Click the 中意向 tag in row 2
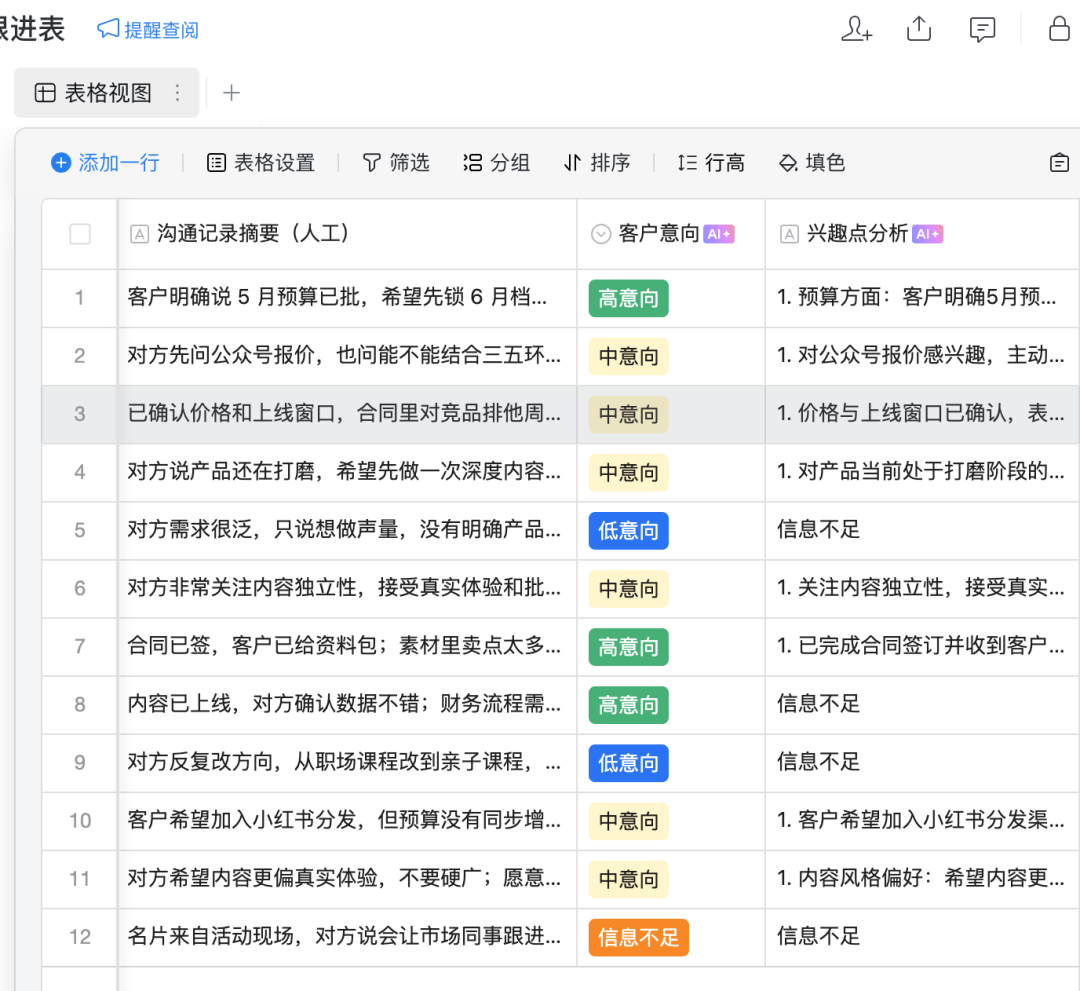Screen dimensions: 1080x991 628,356
